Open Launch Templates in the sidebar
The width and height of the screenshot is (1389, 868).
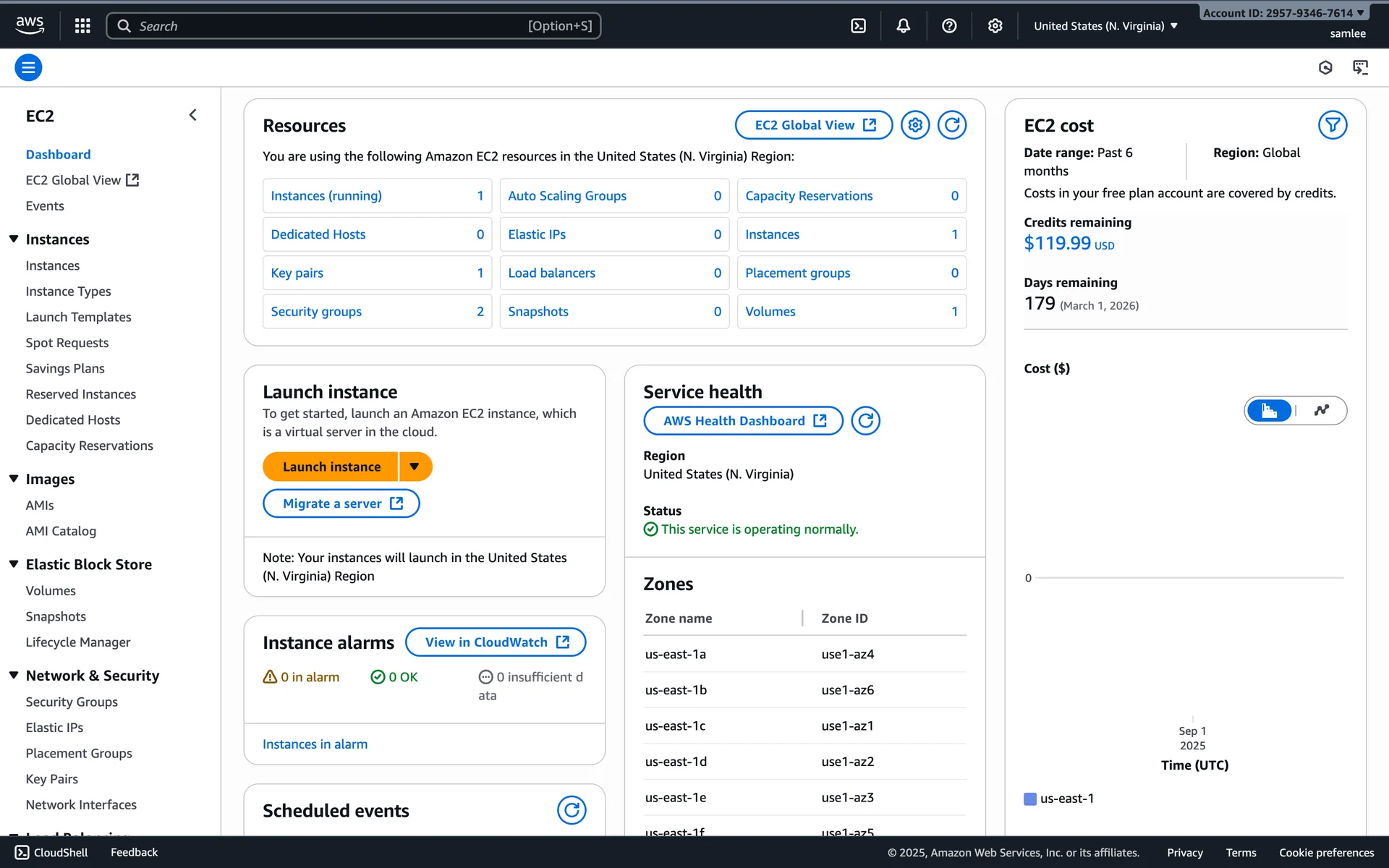pyautogui.click(x=78, y=317)
